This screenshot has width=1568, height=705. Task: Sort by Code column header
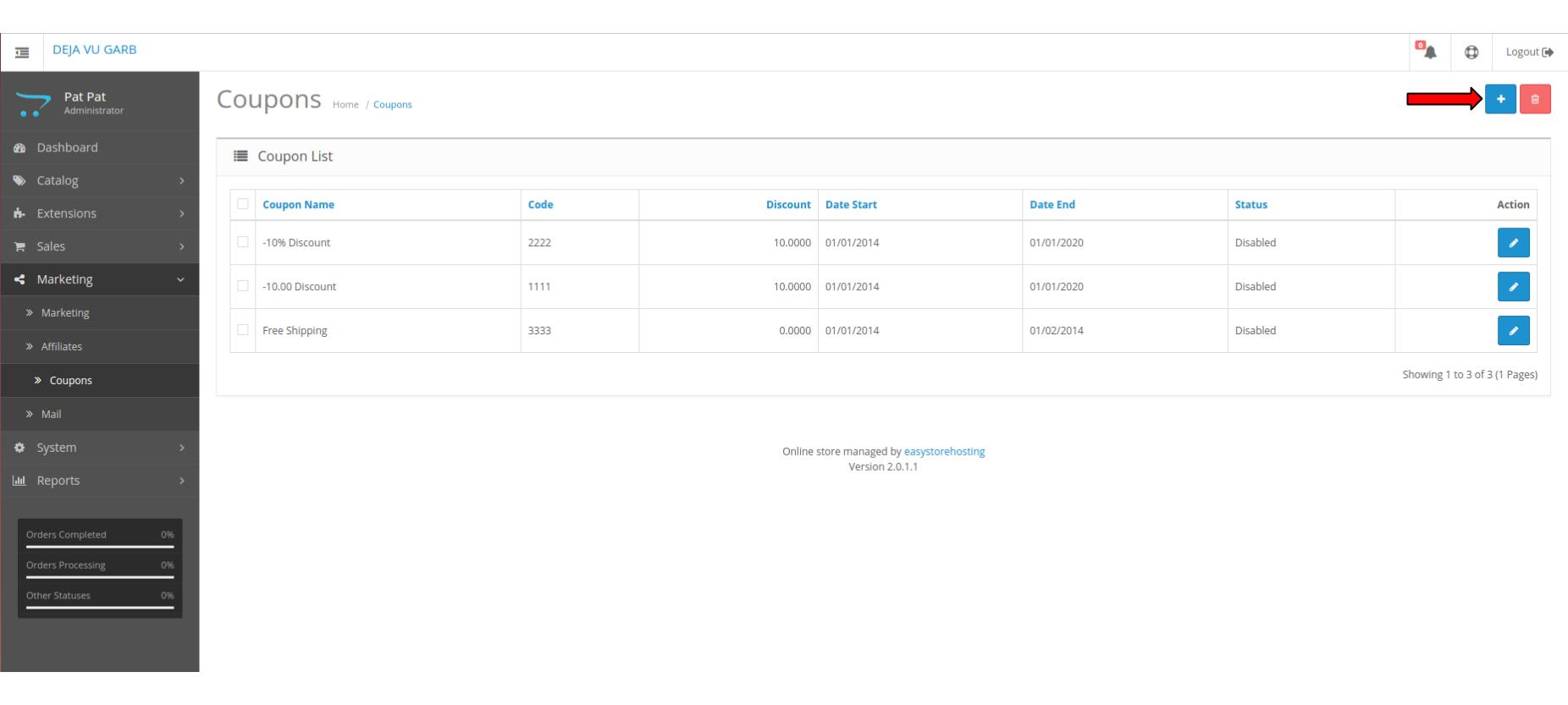(540, 205)
